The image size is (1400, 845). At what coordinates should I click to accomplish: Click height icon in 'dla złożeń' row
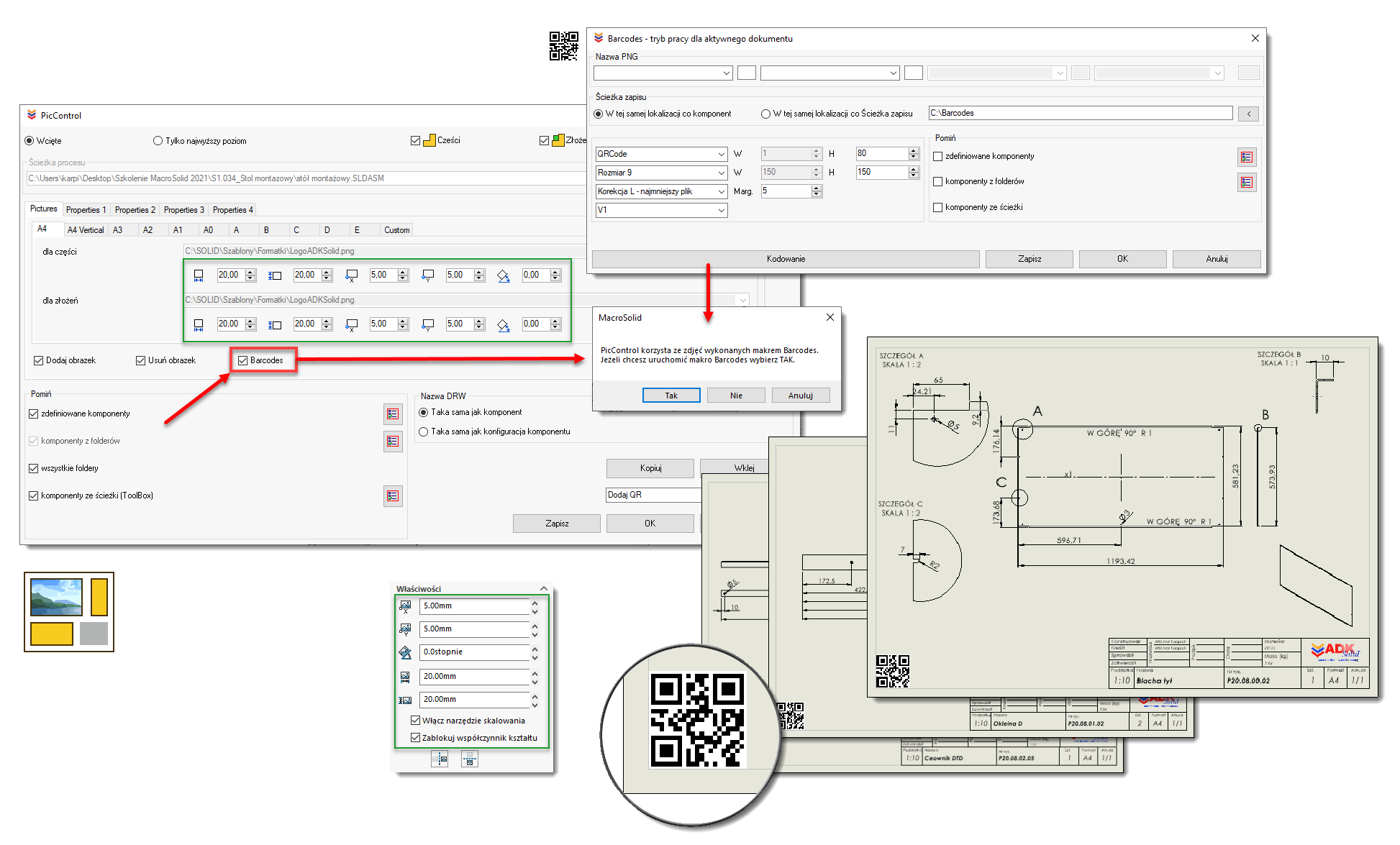point(275,324)
